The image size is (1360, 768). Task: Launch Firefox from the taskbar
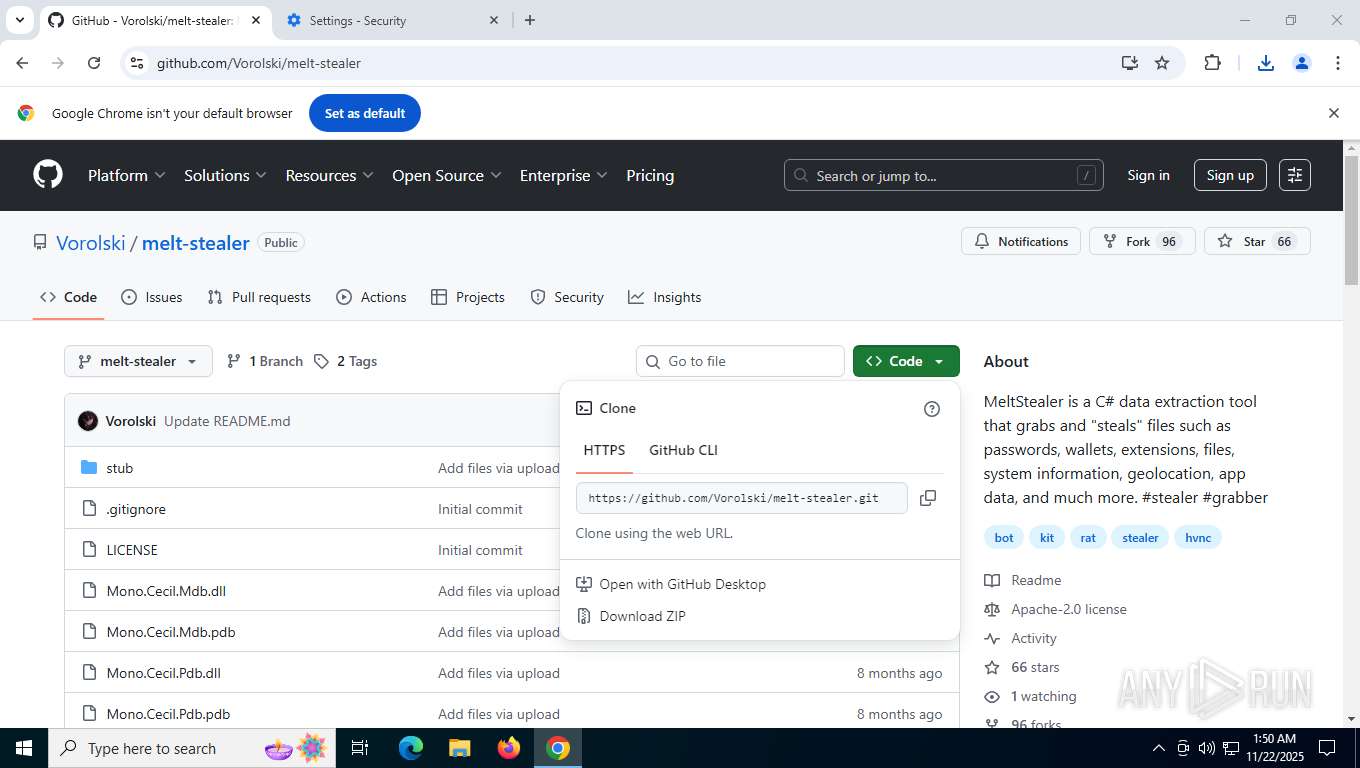click(x=509, y=748)
